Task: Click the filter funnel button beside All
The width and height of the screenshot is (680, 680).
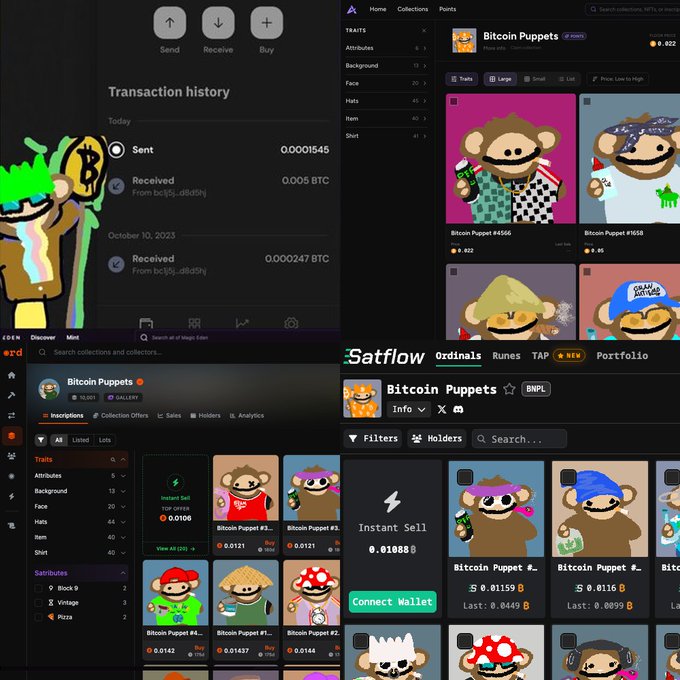Action: (x=41, y=440)
